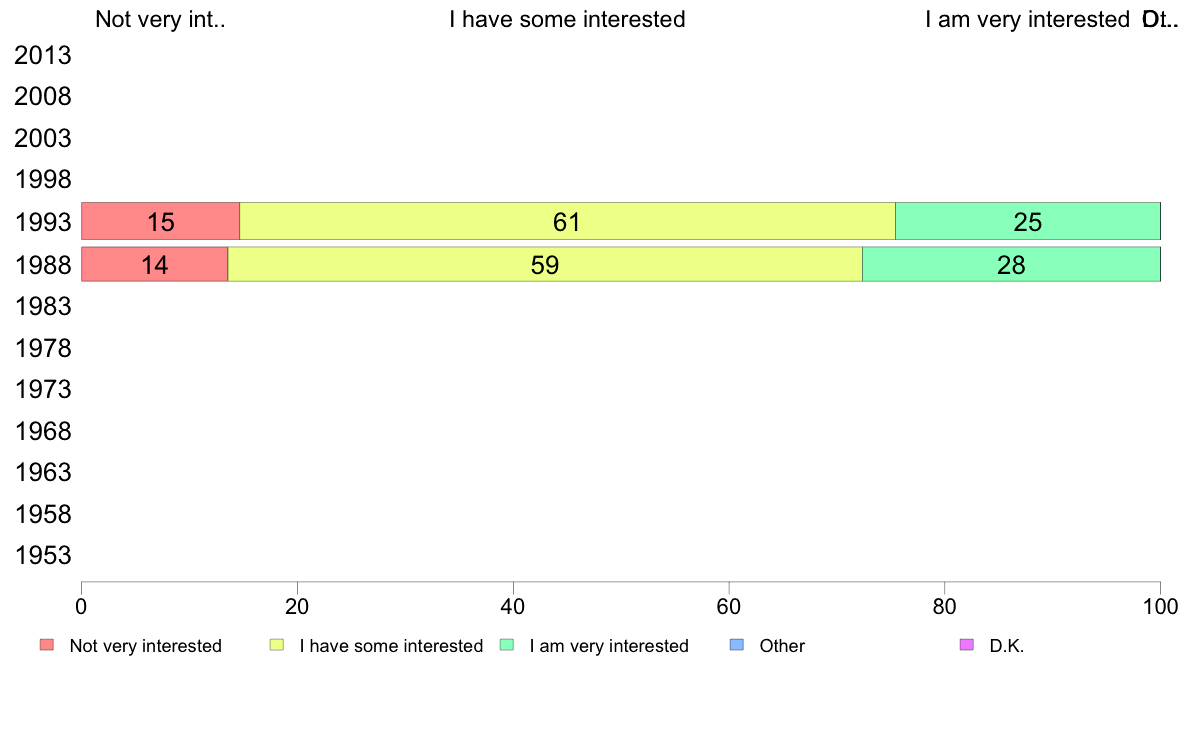Click the 1993 year label
The height and width of the screenshot is (736, 1188).
(x=42, y=222)
